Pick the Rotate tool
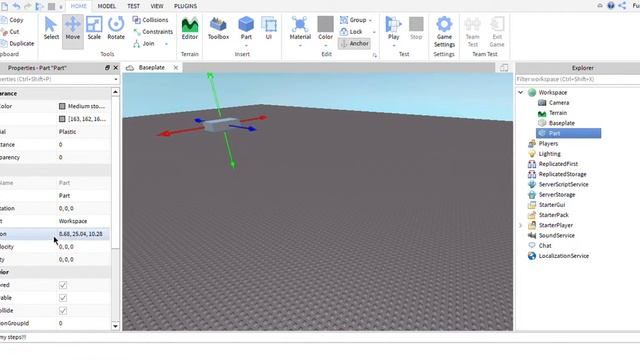The image size is (640, 360). pyautogui.click(x=116, y=29)
